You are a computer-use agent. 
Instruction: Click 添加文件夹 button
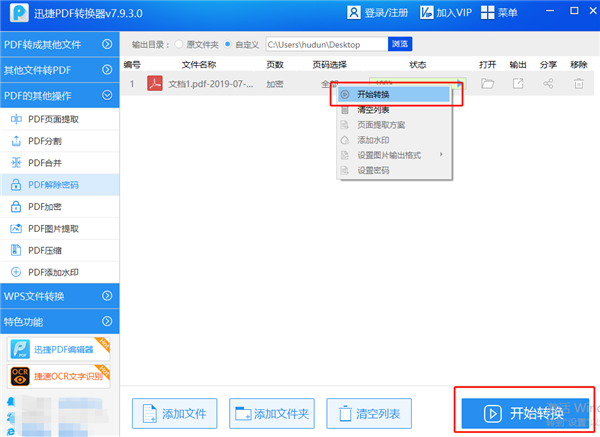(x=272, y=413)
